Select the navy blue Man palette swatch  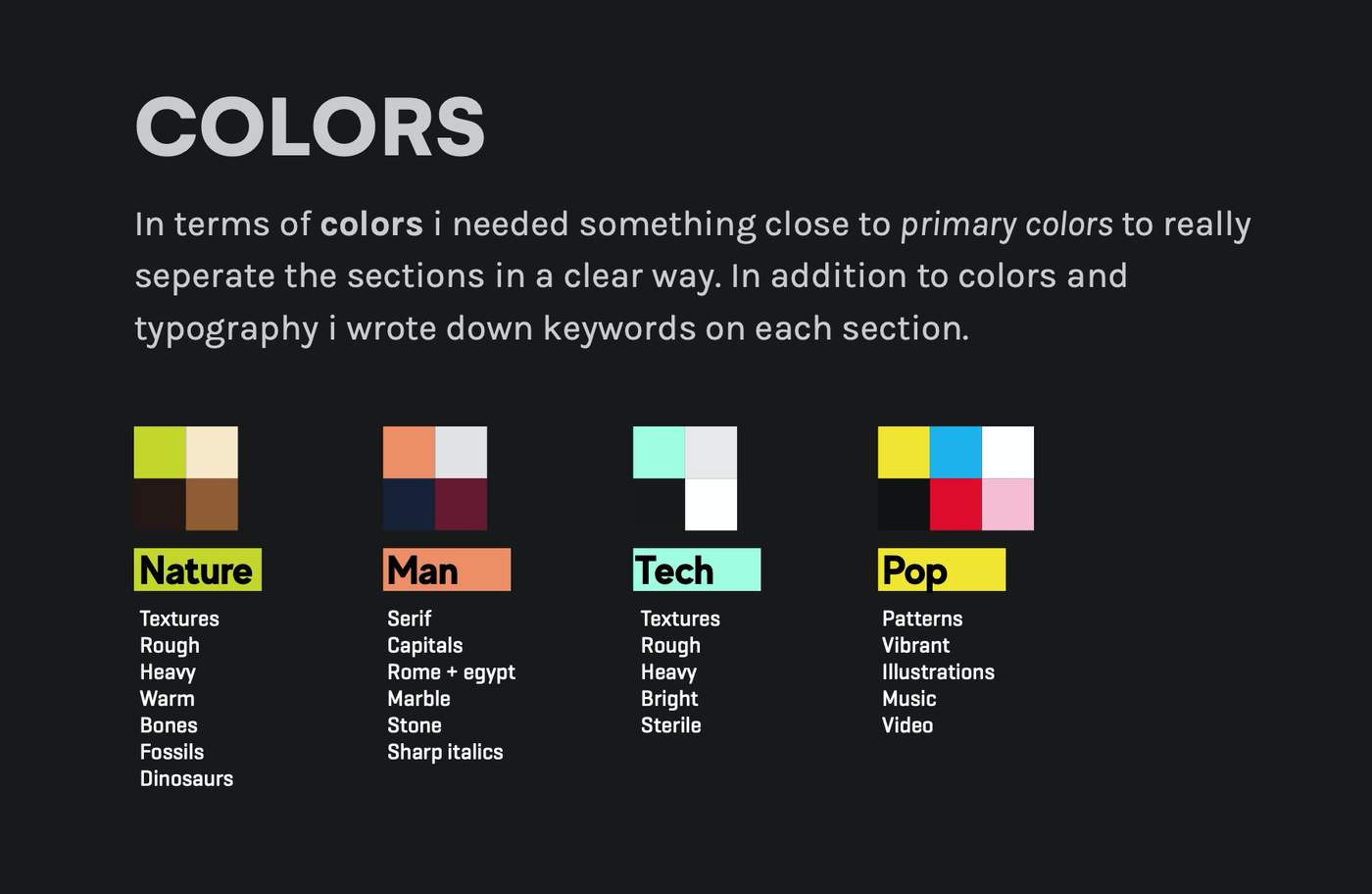click(x=409, y=504)
